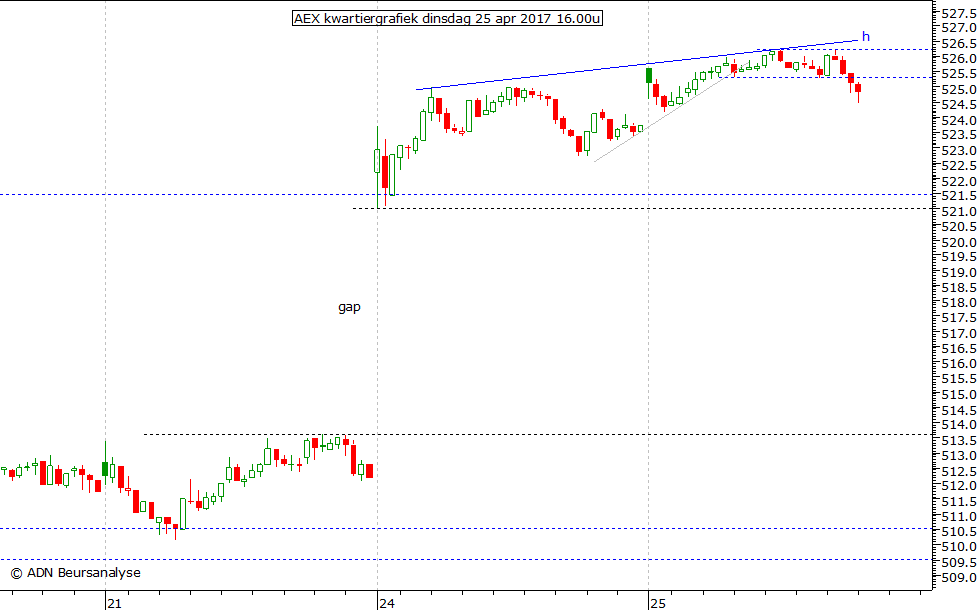Click the price label '525.0' on the y-axis
Screen dimensions: 980x610
click(x=958, y=89)
